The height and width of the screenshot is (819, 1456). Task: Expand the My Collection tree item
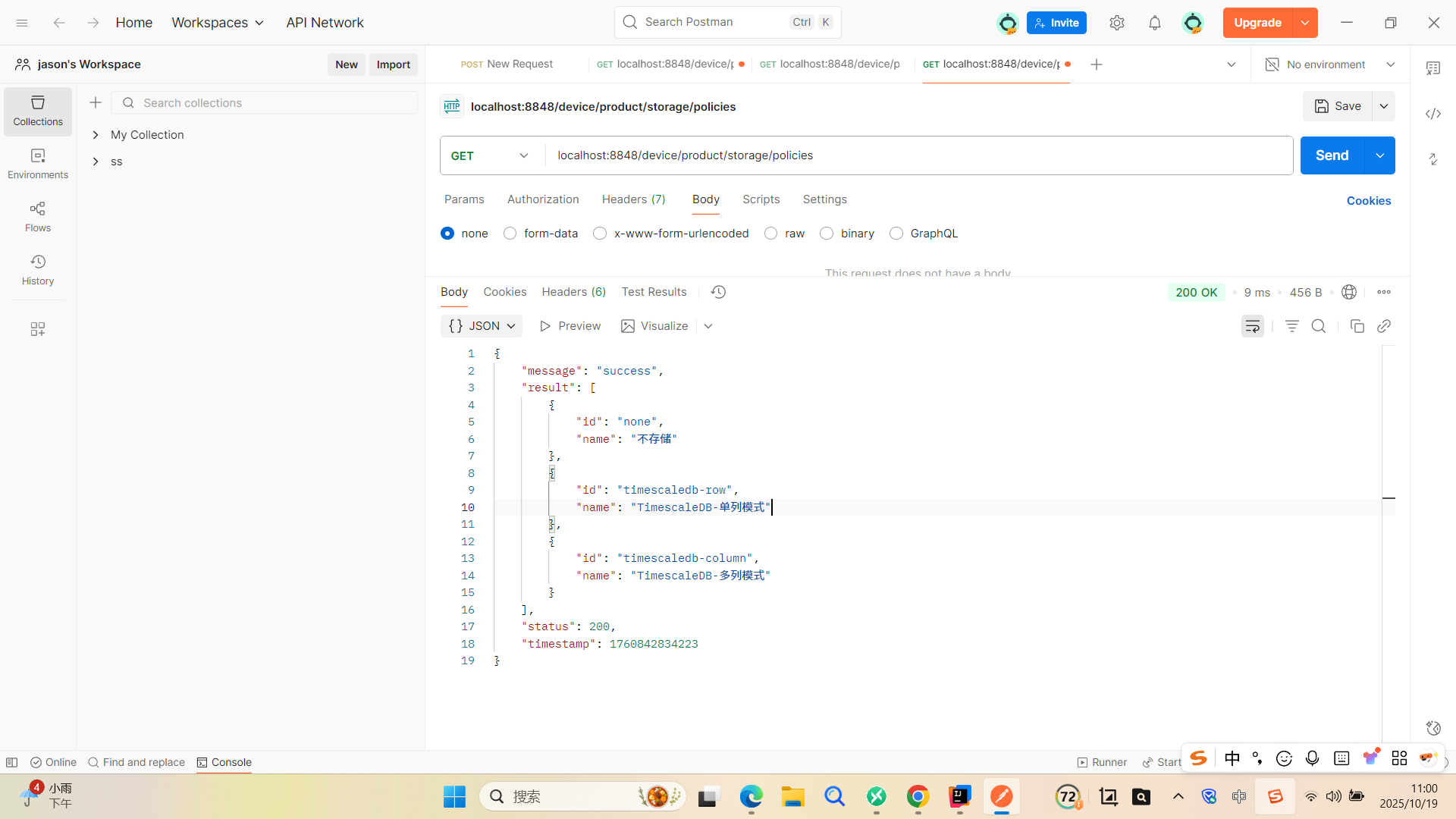coord(96,135)
